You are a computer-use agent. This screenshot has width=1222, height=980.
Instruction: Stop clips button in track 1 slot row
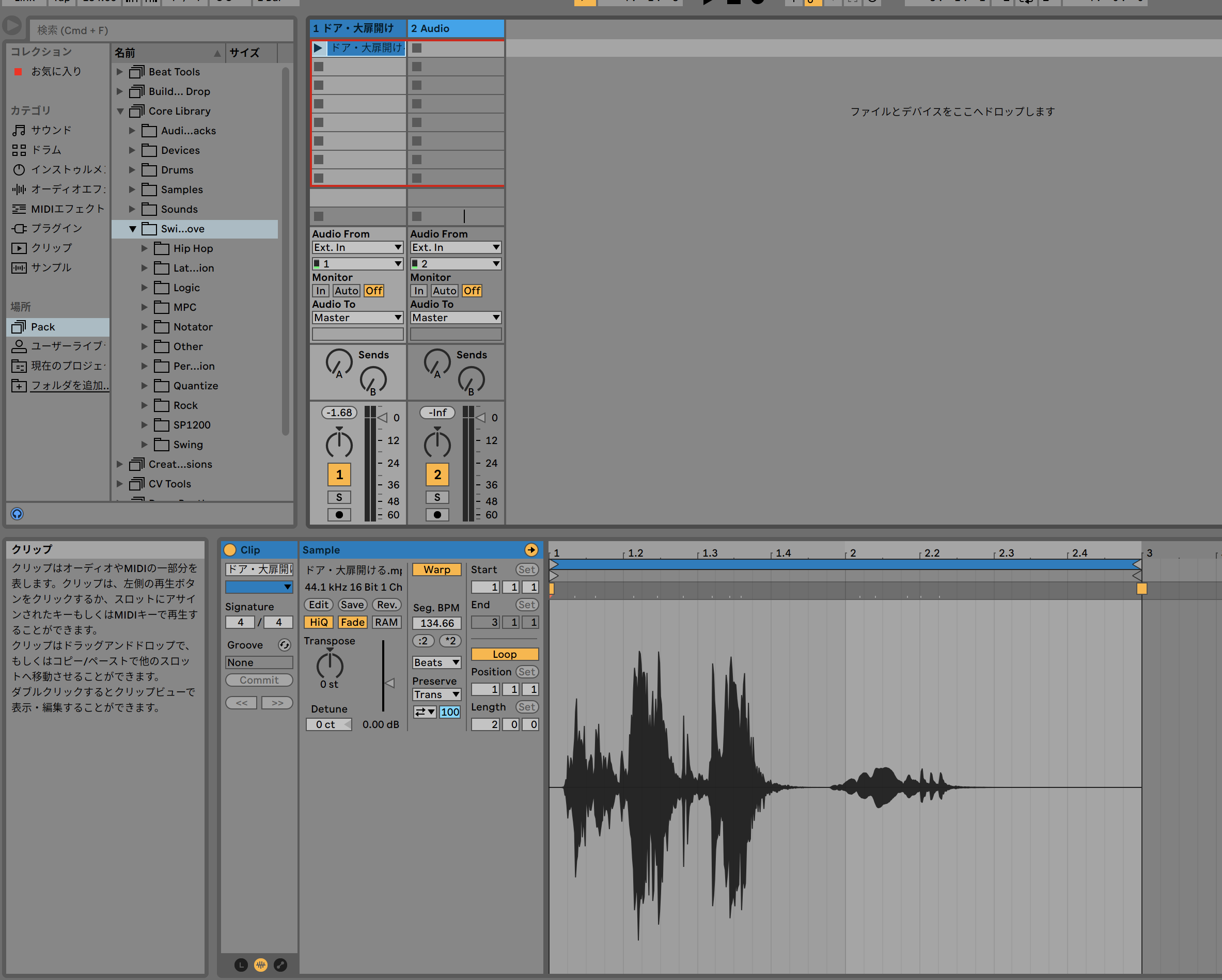point(319,216)
